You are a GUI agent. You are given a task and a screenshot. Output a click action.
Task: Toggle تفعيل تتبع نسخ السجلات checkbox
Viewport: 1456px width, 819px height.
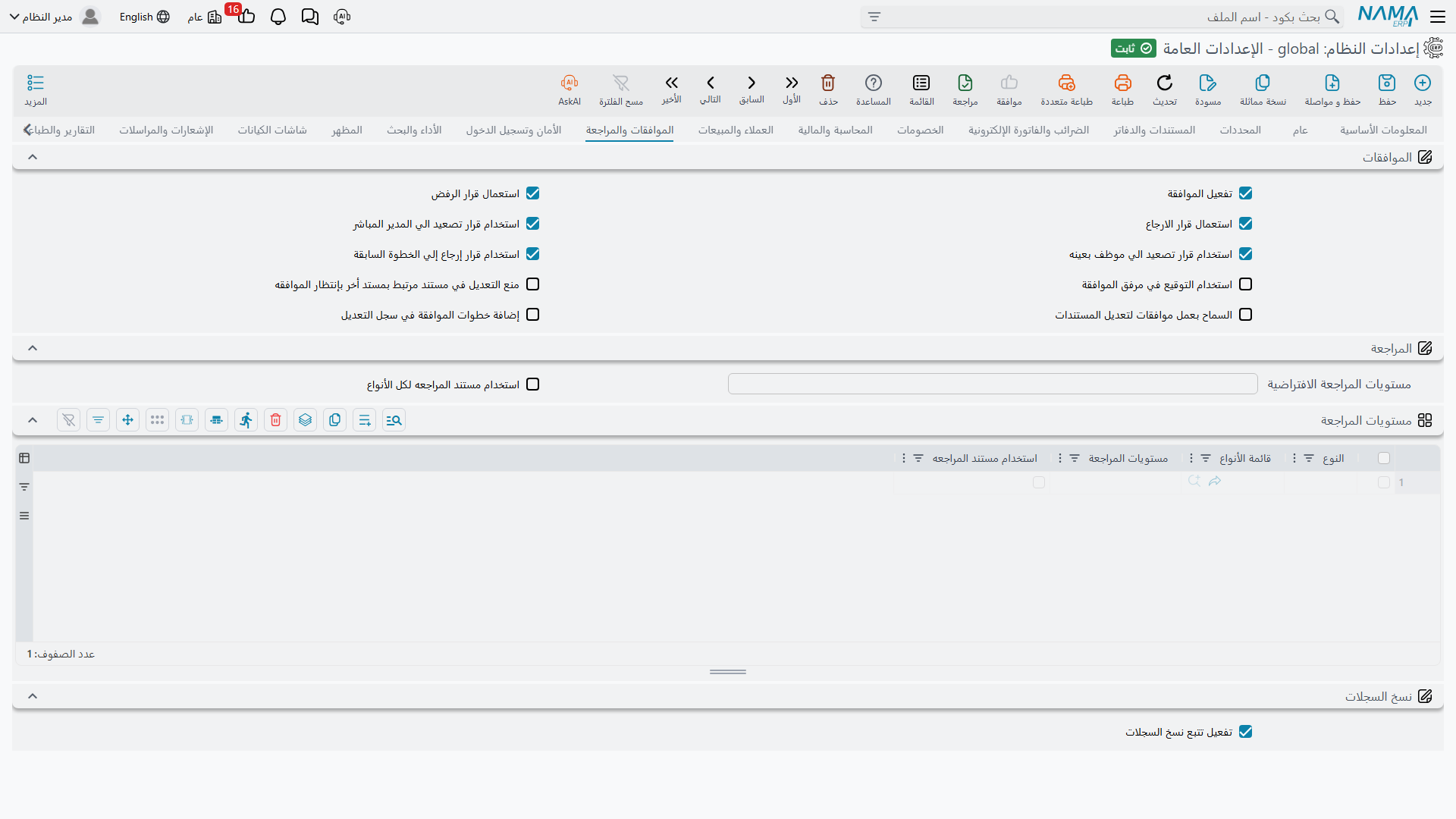click(1246, 732)
